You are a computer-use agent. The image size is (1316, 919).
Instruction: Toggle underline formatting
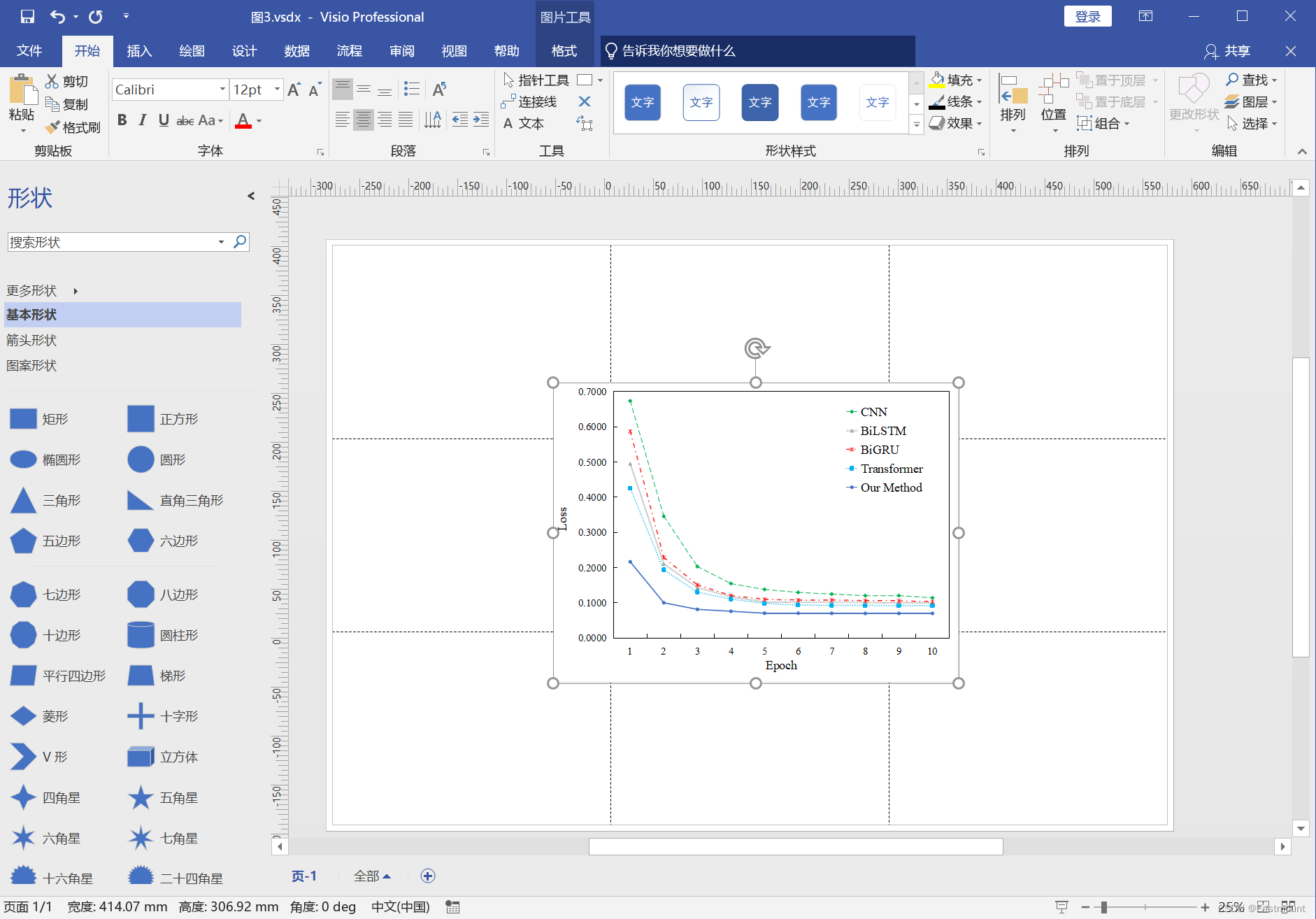click(x=164, y=120)
